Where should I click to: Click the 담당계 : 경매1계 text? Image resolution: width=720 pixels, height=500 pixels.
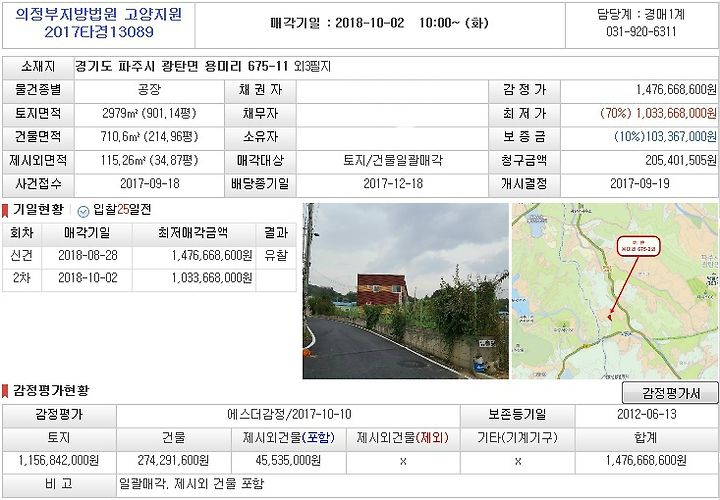(x=641, y=14)
